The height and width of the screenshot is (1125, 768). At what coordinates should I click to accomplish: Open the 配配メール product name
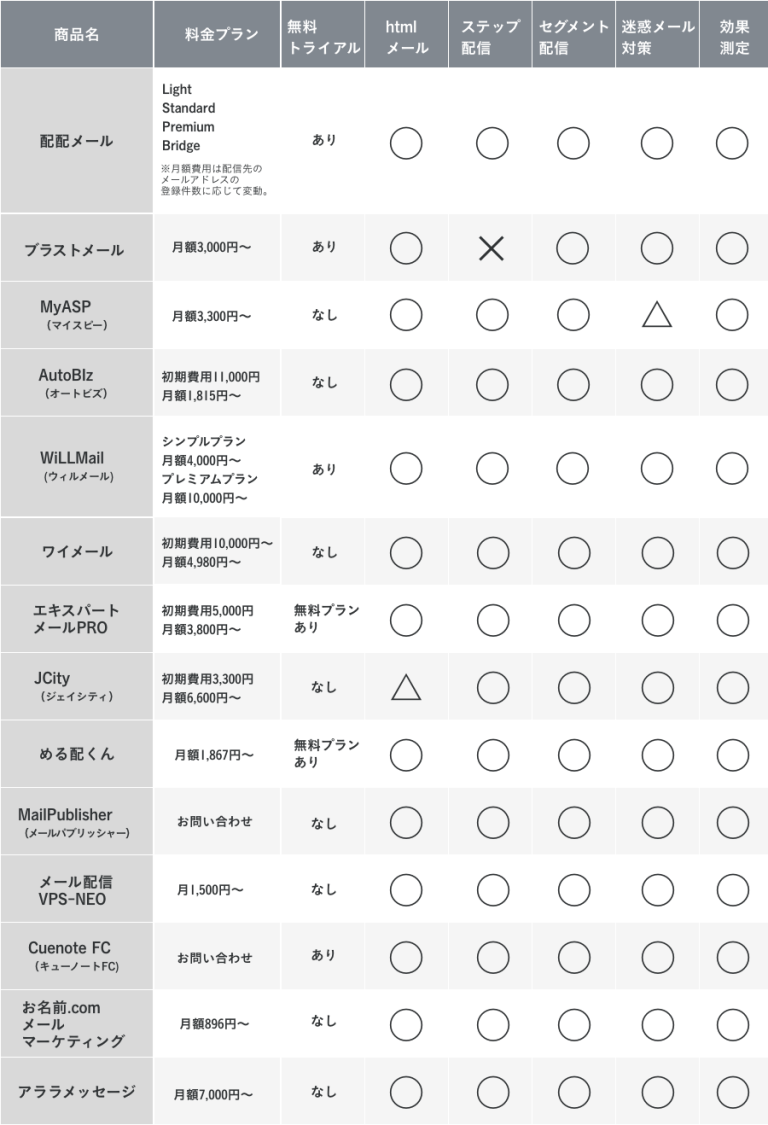(77, 141)
